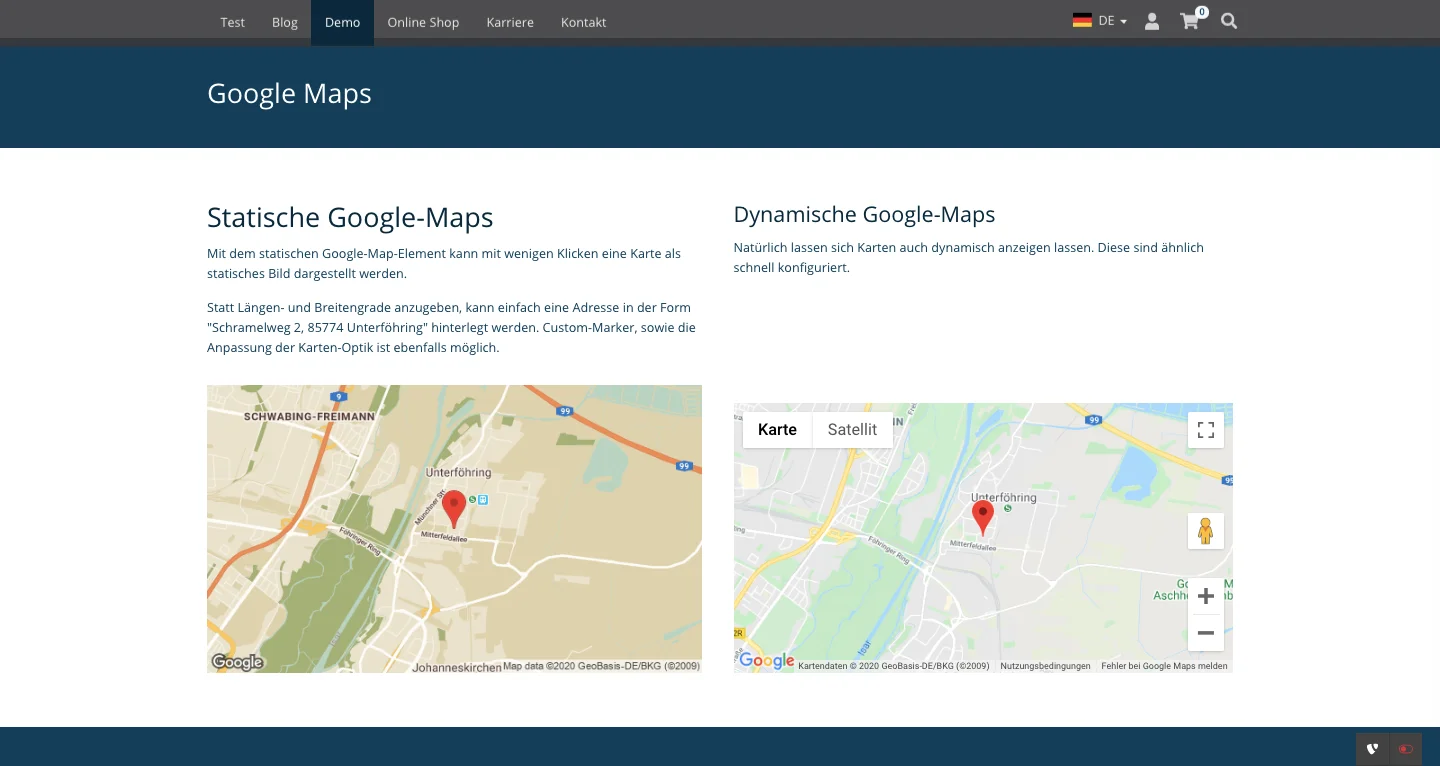Screen dimensions: 1440x766
Task: Open the Nutzungsbedingungen link
Action: click(x=1045, y=665)
